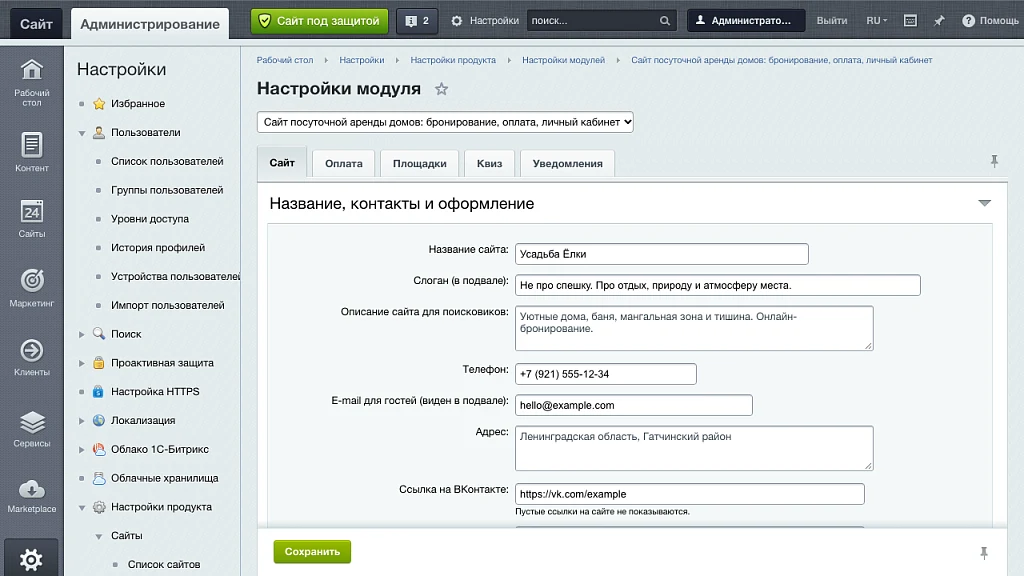Click the search magnifier icon

(664, 21)
